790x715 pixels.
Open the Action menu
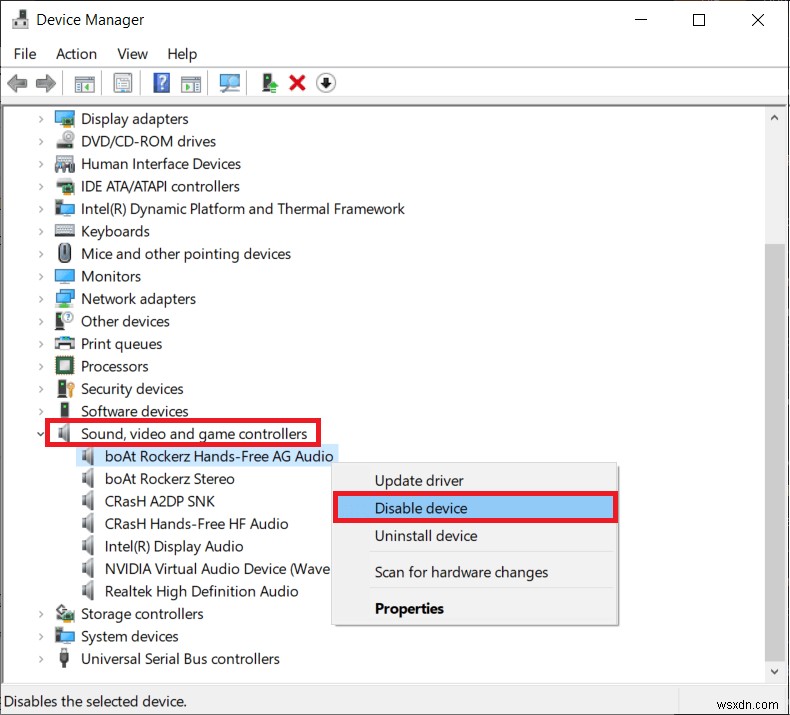coord(77,54)
